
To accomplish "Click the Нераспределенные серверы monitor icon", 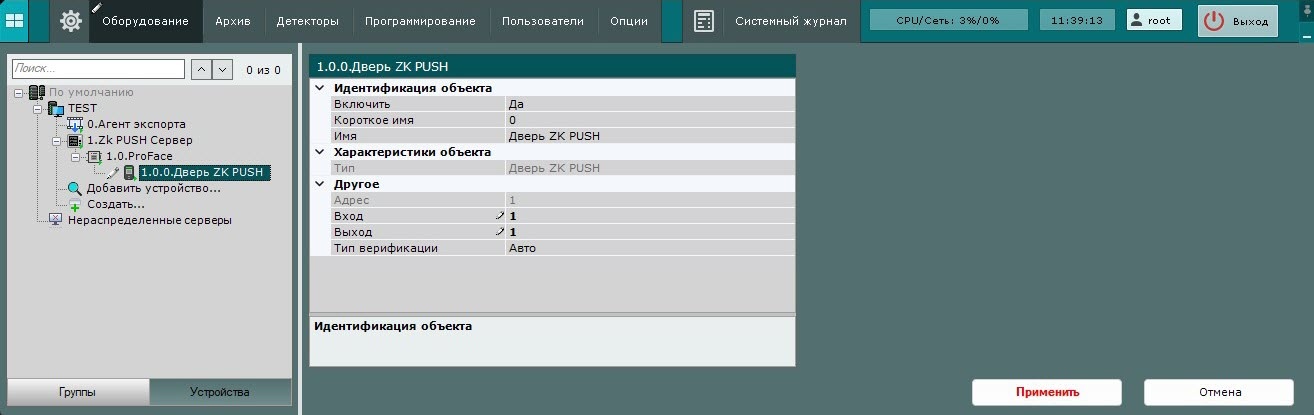I will coord(56,220).
